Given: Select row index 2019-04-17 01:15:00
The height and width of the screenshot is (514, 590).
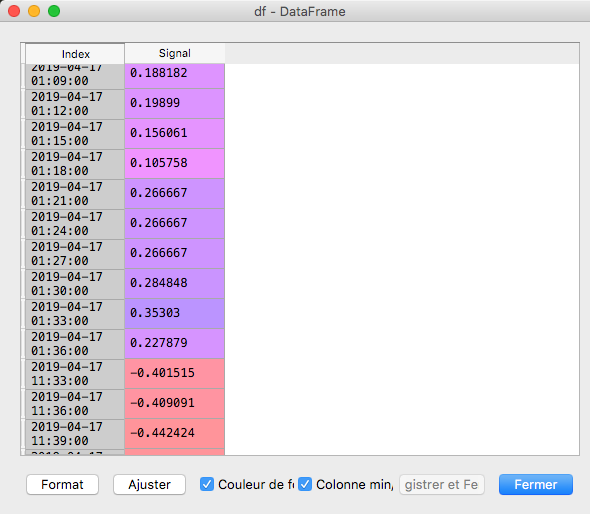Looking at the screenshot, I should point(75,134).
